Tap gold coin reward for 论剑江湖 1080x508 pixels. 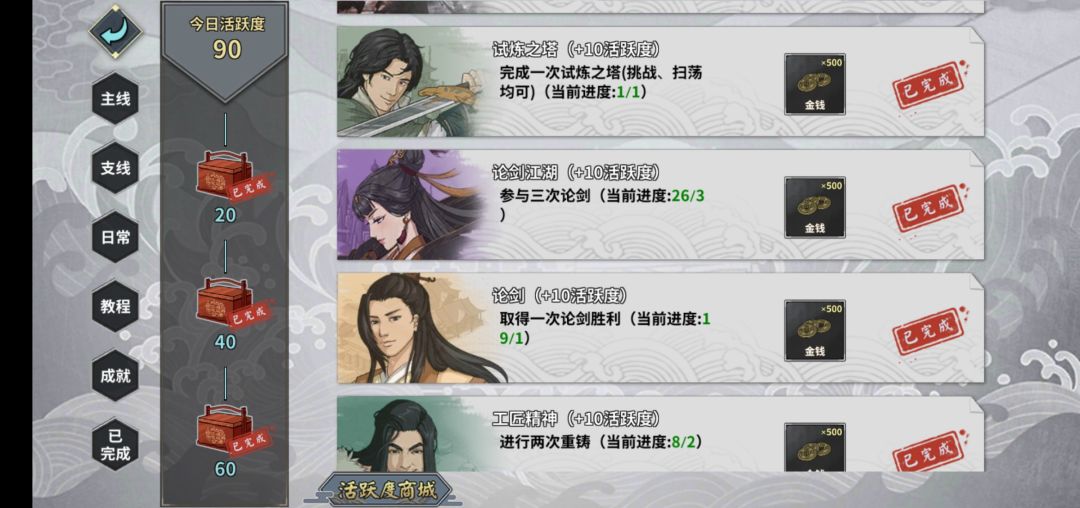(x=815, y=207)
